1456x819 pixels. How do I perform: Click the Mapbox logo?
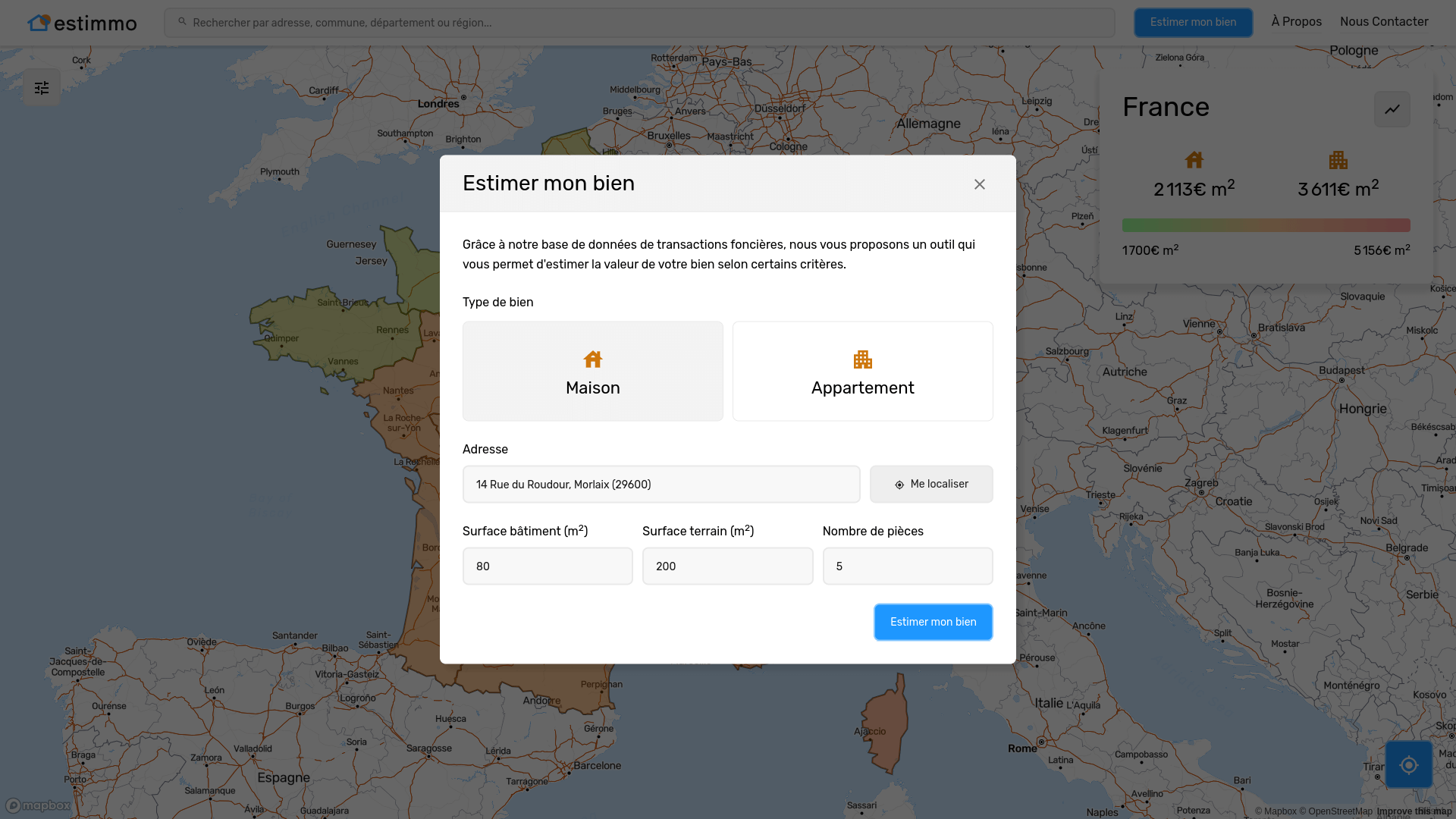click(x=39, y=805)
